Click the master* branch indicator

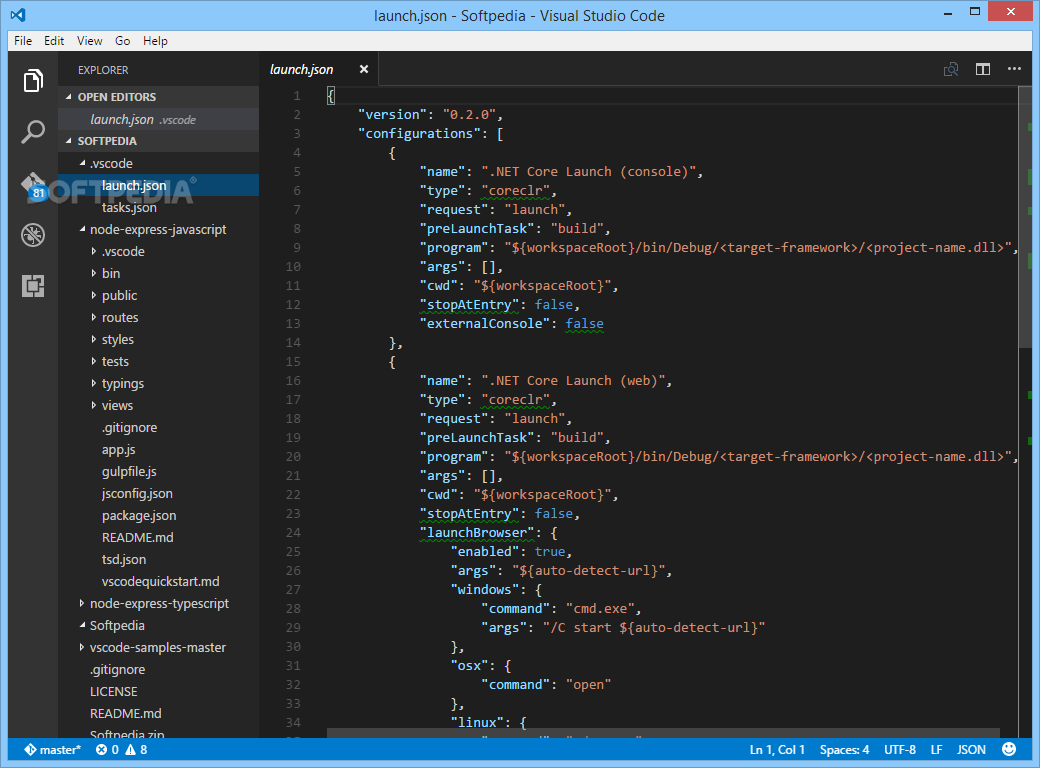point(52,749)
